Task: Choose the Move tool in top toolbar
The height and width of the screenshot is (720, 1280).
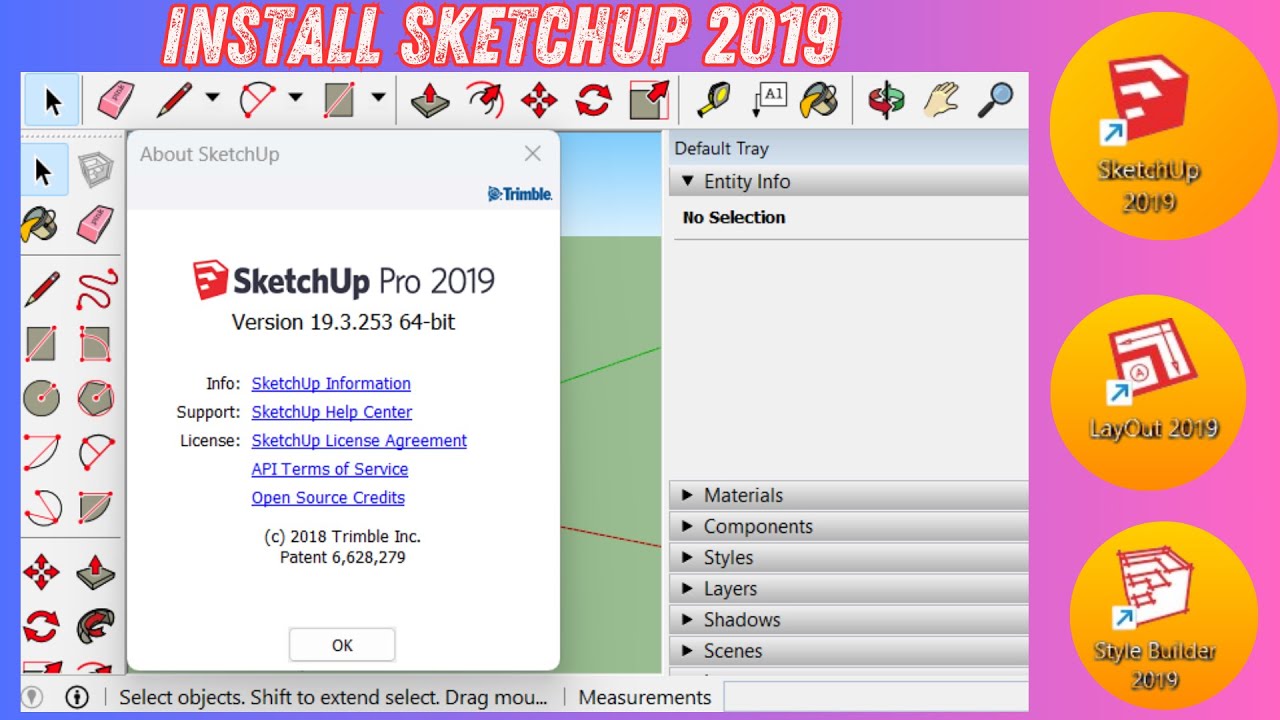Action: (540, 100)
